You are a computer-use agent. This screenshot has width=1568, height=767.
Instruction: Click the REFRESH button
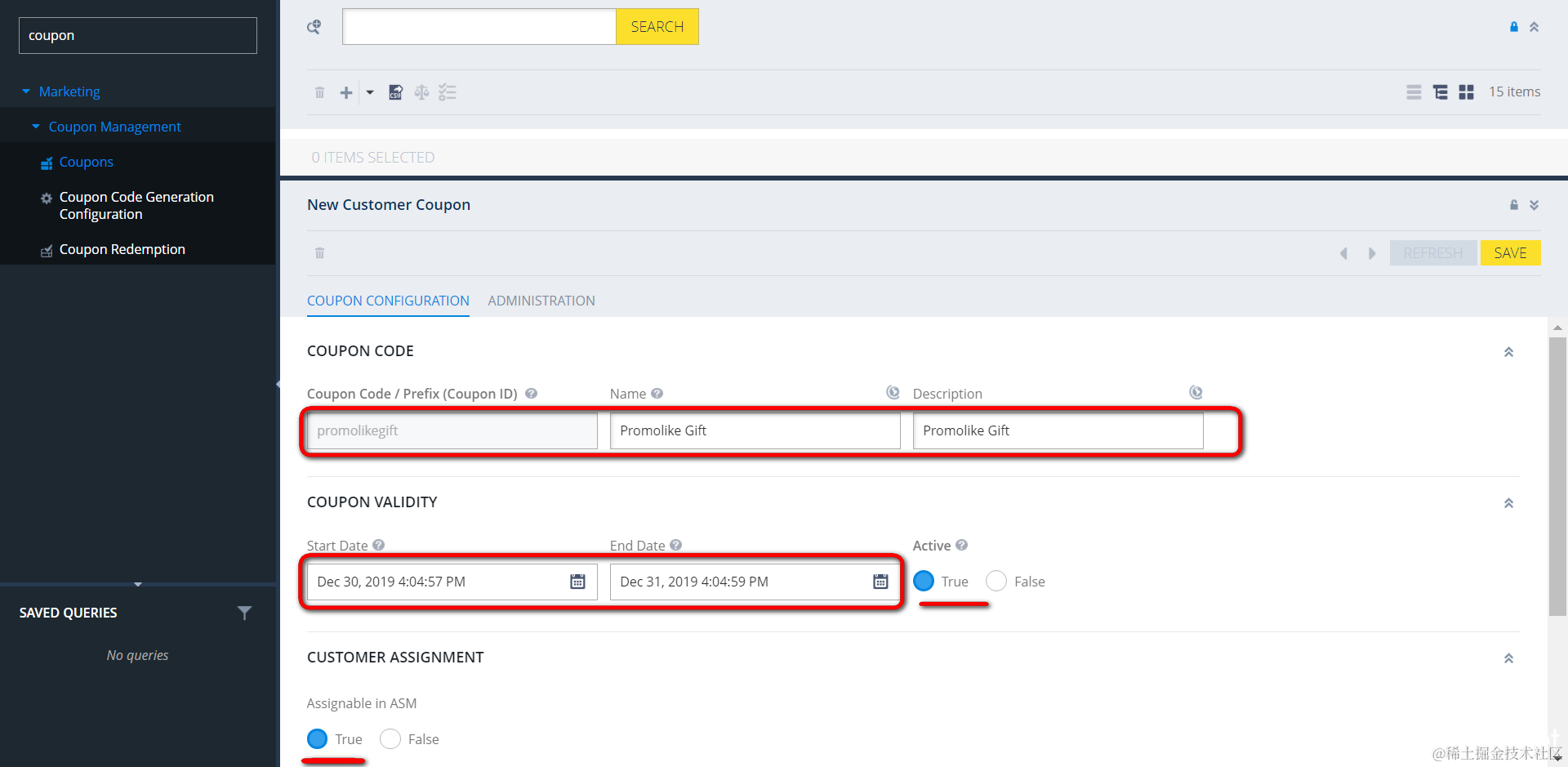click(1433, 253)
